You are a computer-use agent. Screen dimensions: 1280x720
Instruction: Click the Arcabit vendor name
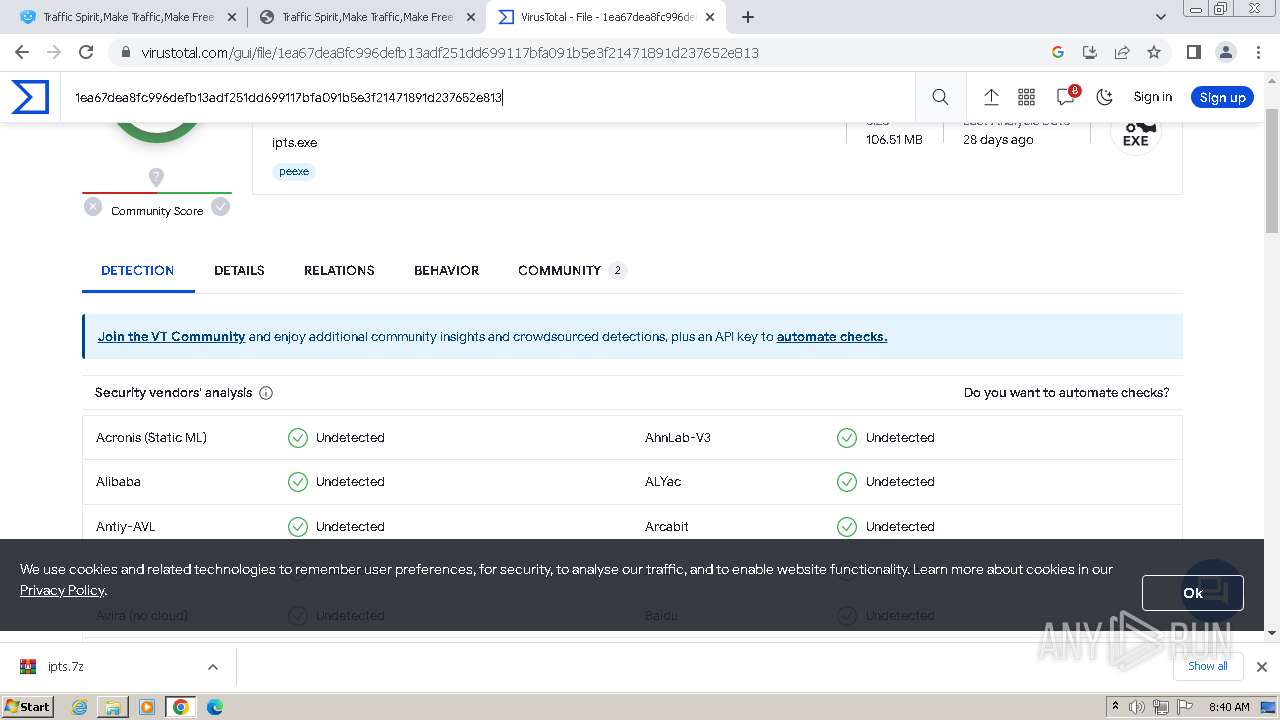[667, 527]
